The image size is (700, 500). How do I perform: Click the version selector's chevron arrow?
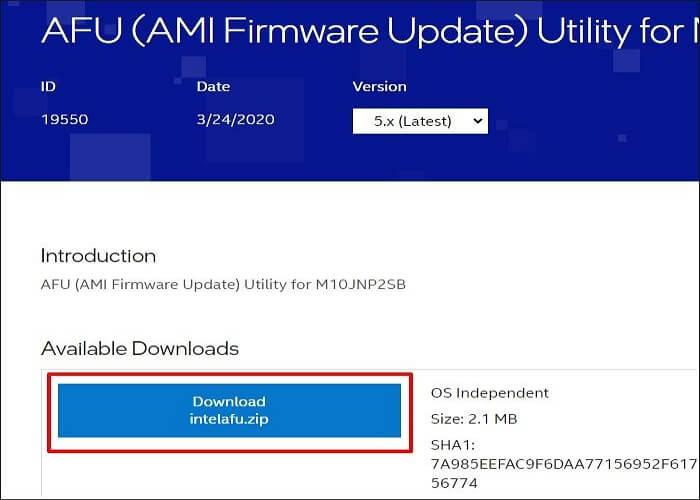[x=477, y=121]
